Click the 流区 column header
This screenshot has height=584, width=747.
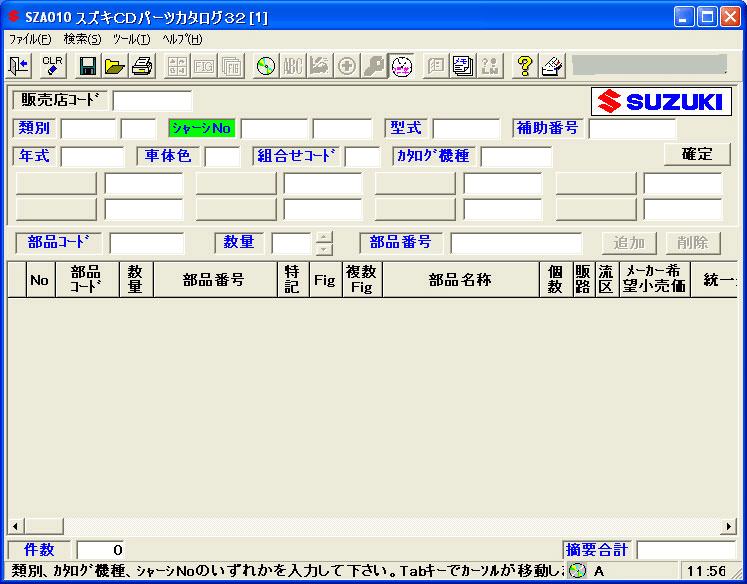coord(606,280)
